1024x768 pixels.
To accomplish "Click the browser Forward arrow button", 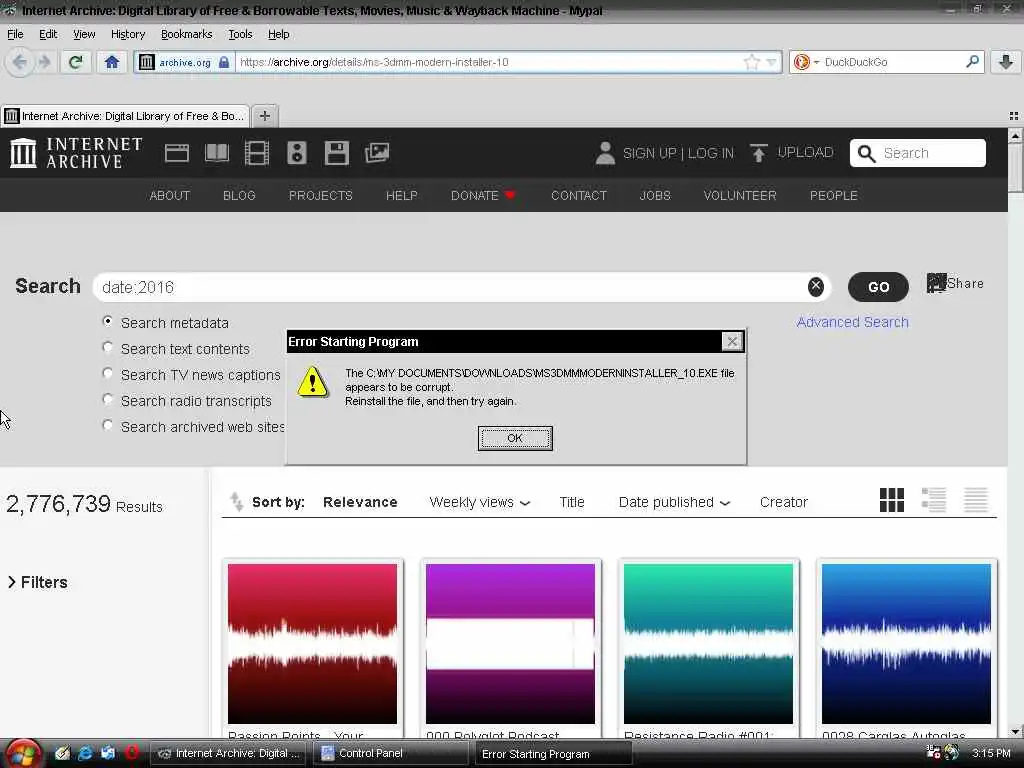I will tap(44, 62).
